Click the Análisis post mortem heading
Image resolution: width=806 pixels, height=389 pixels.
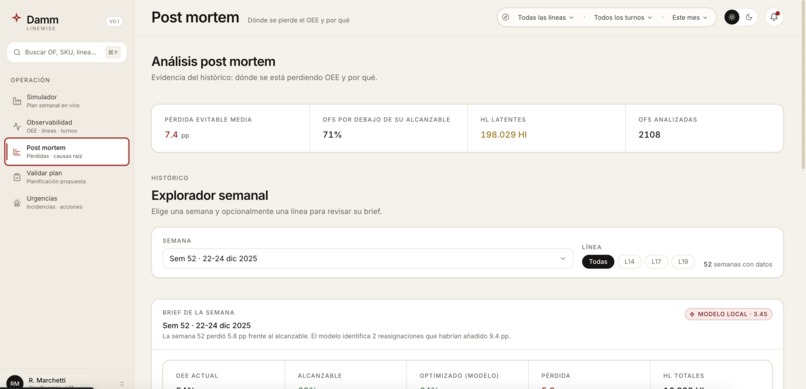pyautogui.click(x=213, y=62)
